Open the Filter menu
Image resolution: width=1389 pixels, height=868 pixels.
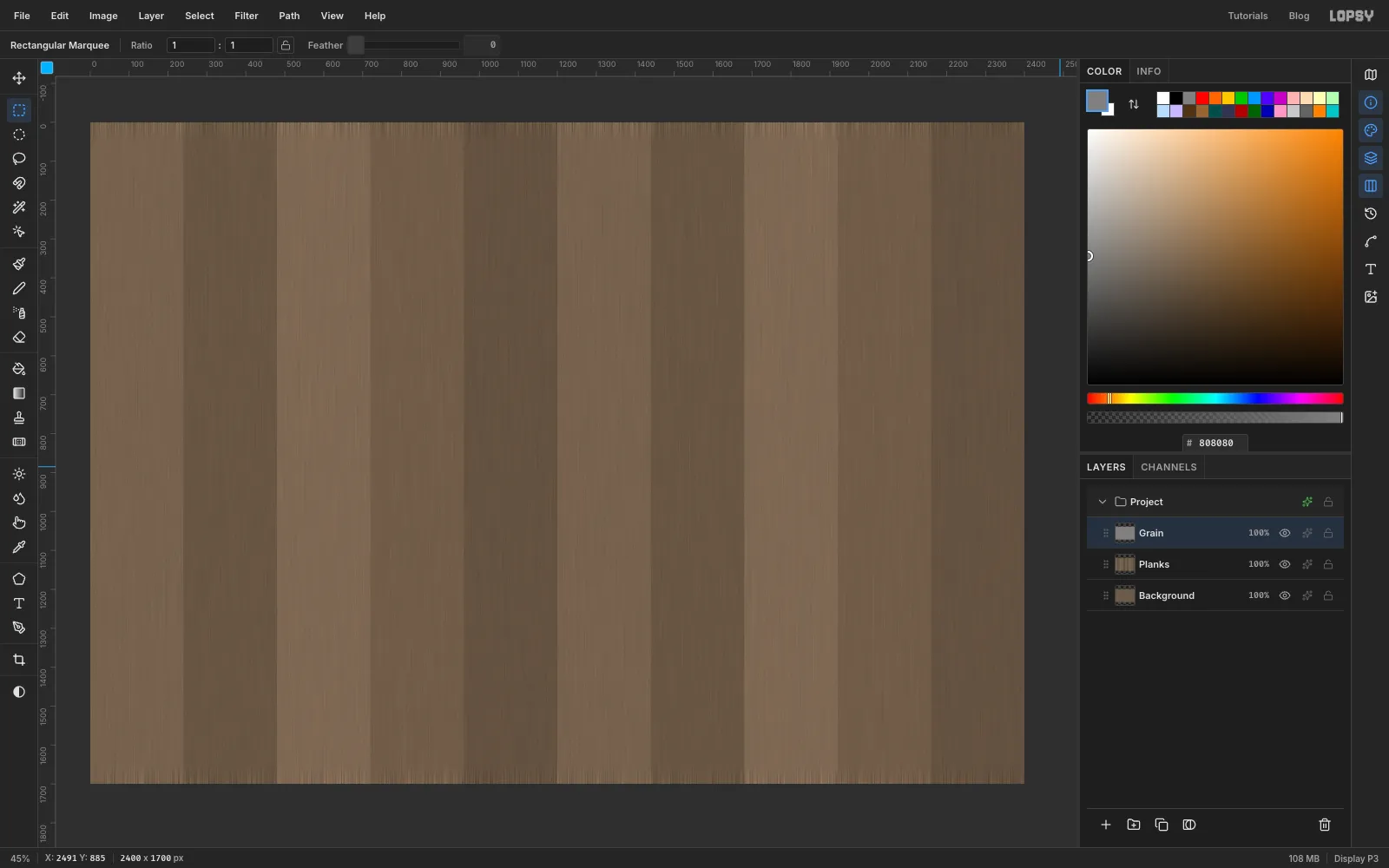click(247, 16)
